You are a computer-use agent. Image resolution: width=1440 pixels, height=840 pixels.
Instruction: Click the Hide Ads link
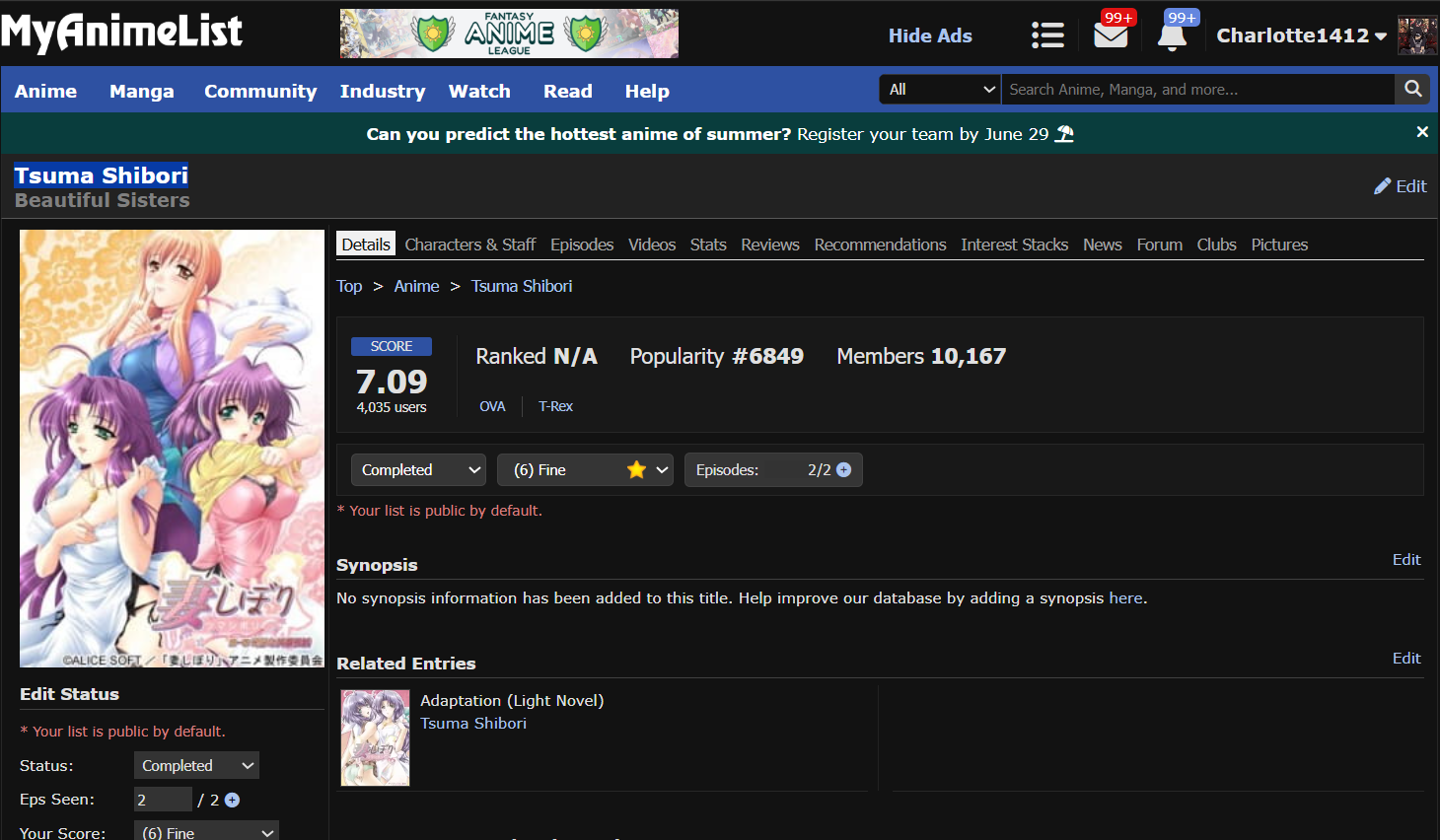click(x=929, y=35)
